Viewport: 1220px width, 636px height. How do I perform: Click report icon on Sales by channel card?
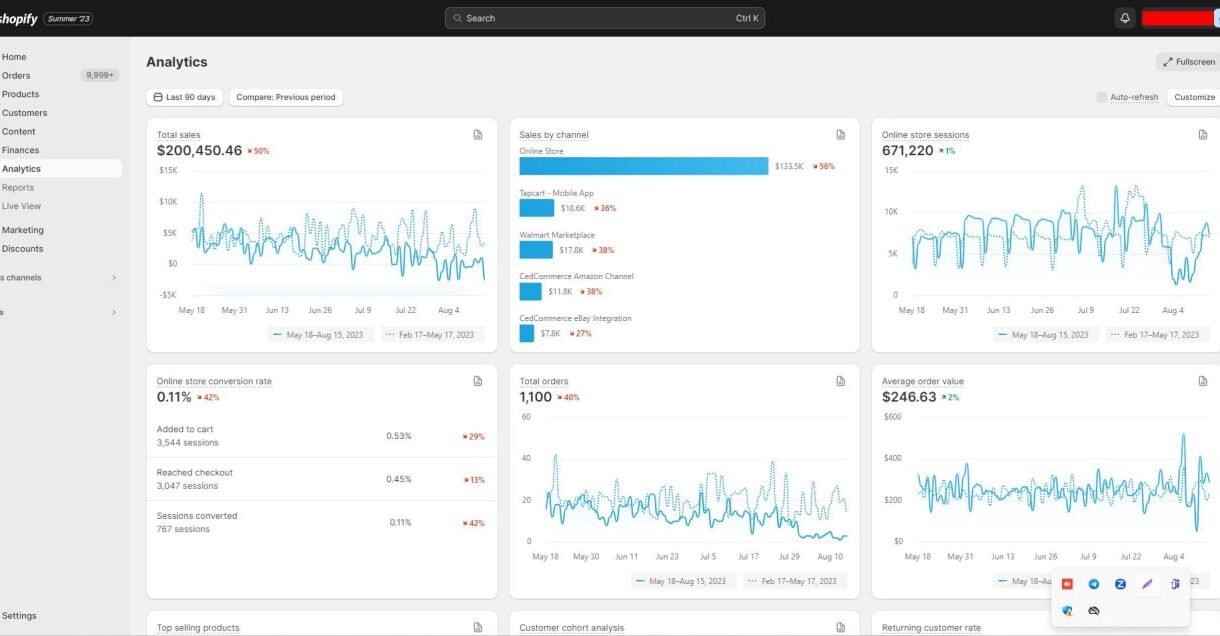coord(841,135)
